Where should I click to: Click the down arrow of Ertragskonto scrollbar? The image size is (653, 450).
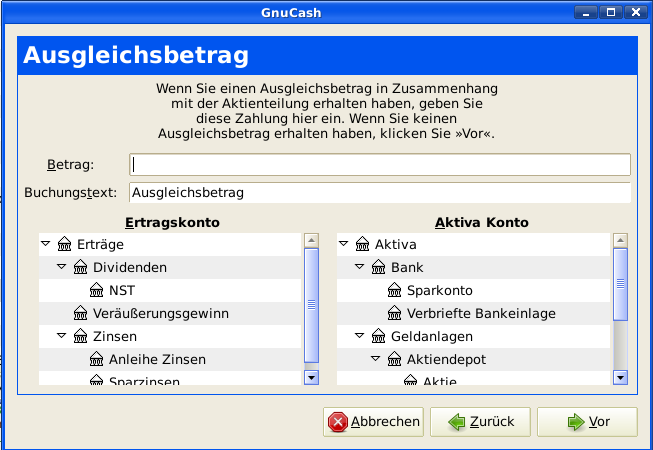310,377
